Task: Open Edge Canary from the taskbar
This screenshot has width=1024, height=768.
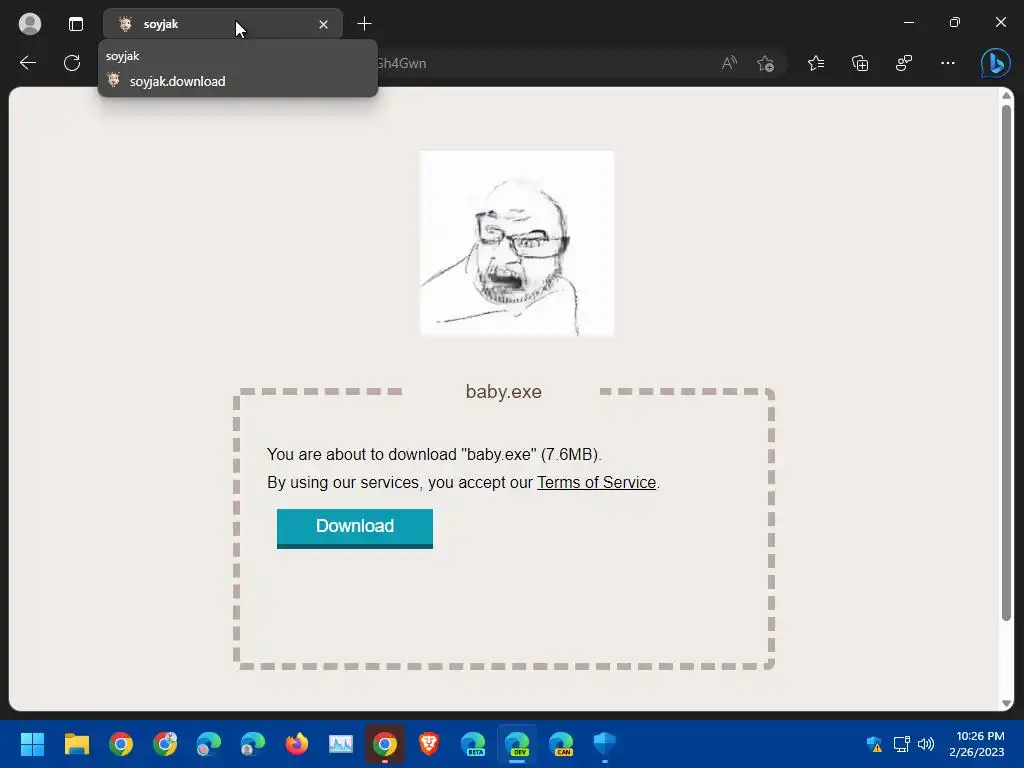Action: pos(561,744)
